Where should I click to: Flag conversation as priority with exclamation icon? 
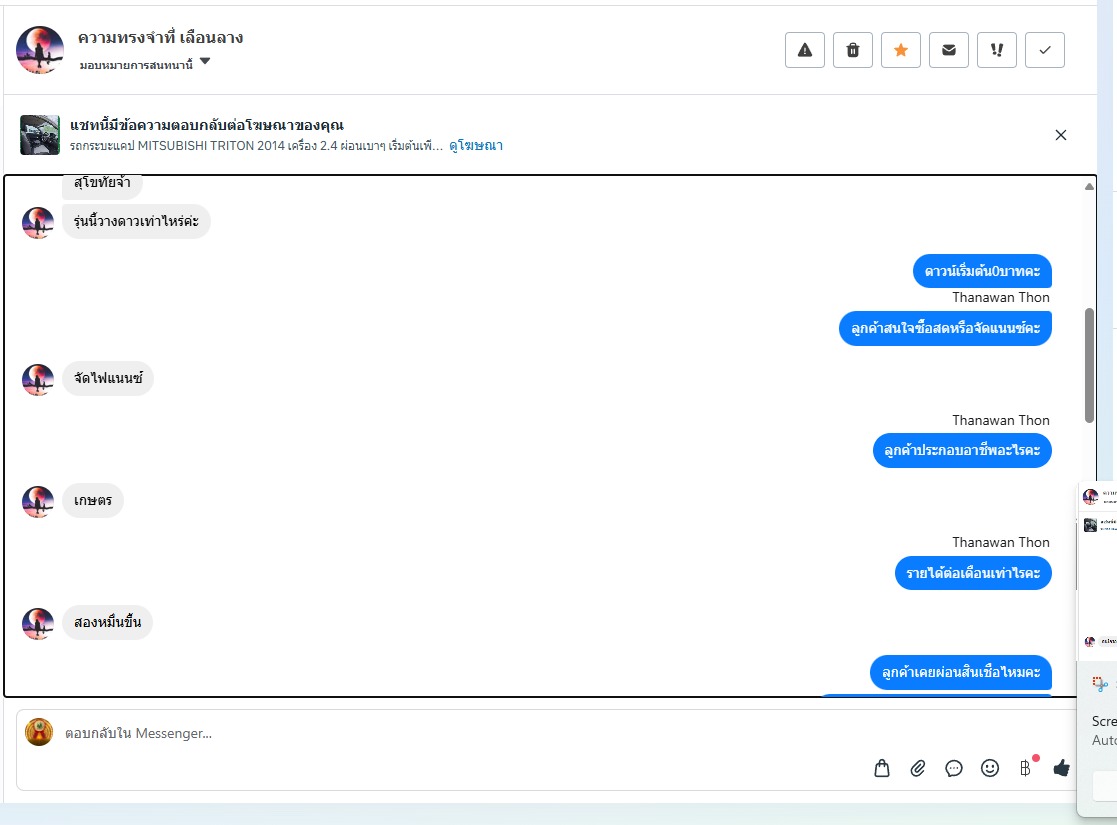click(997, 50)
